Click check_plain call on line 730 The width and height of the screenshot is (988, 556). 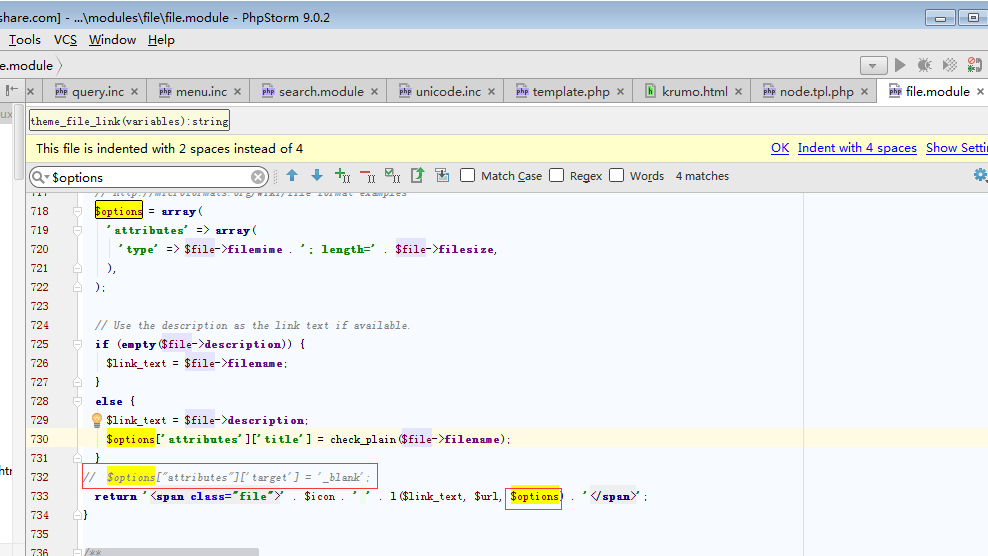[x=363, y=439]
